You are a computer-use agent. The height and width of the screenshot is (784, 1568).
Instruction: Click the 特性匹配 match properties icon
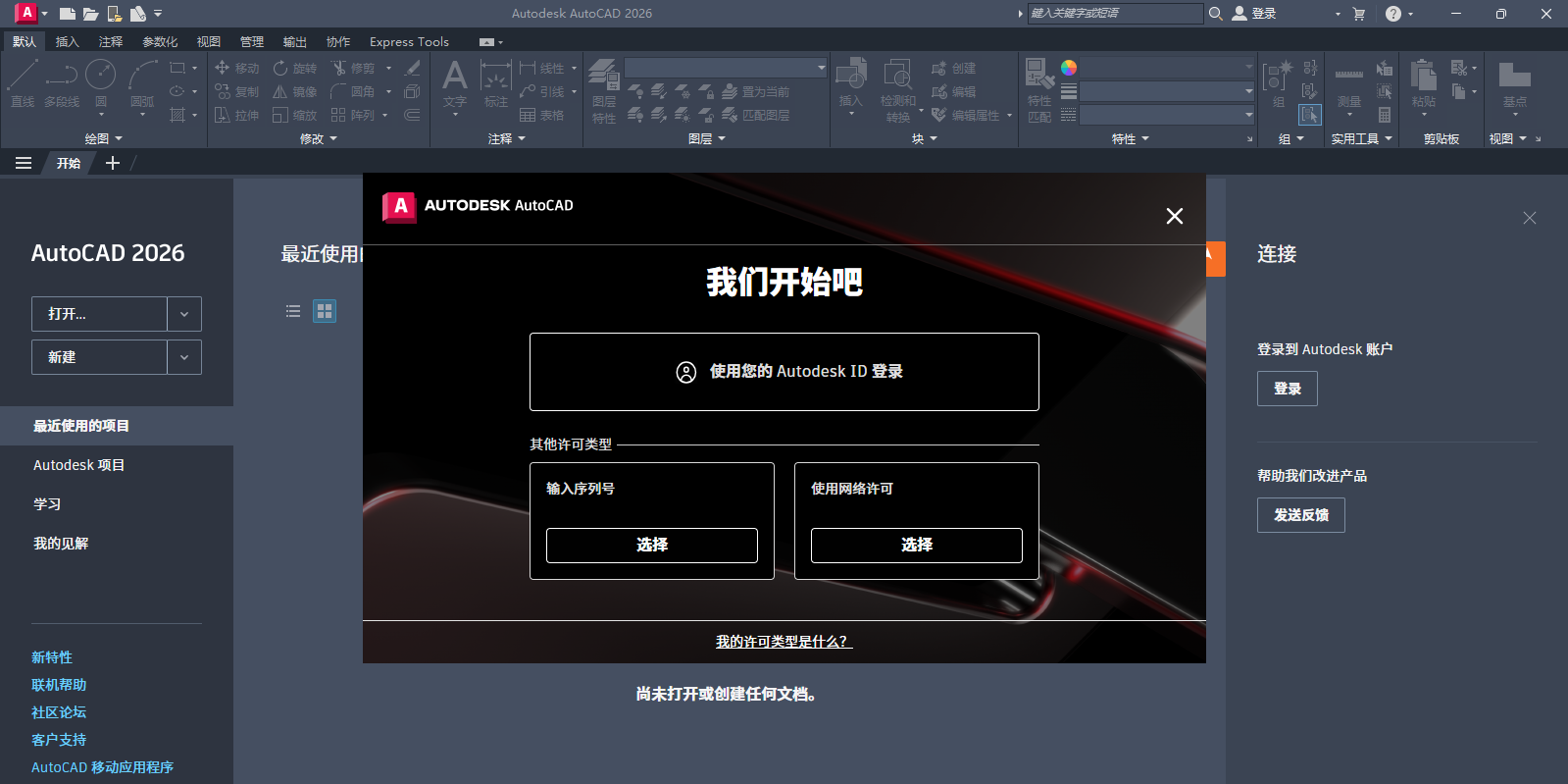point(1039,91)
